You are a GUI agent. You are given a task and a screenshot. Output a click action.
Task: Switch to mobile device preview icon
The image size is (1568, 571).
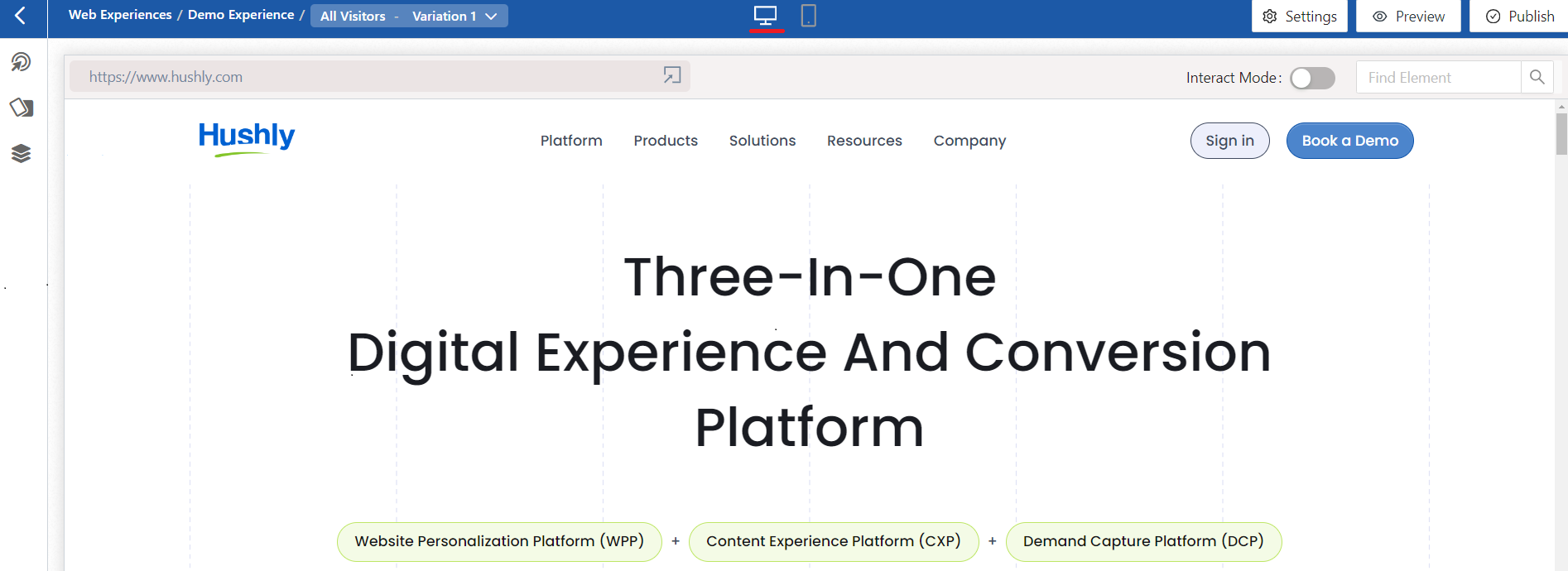[x=809, y=16]
